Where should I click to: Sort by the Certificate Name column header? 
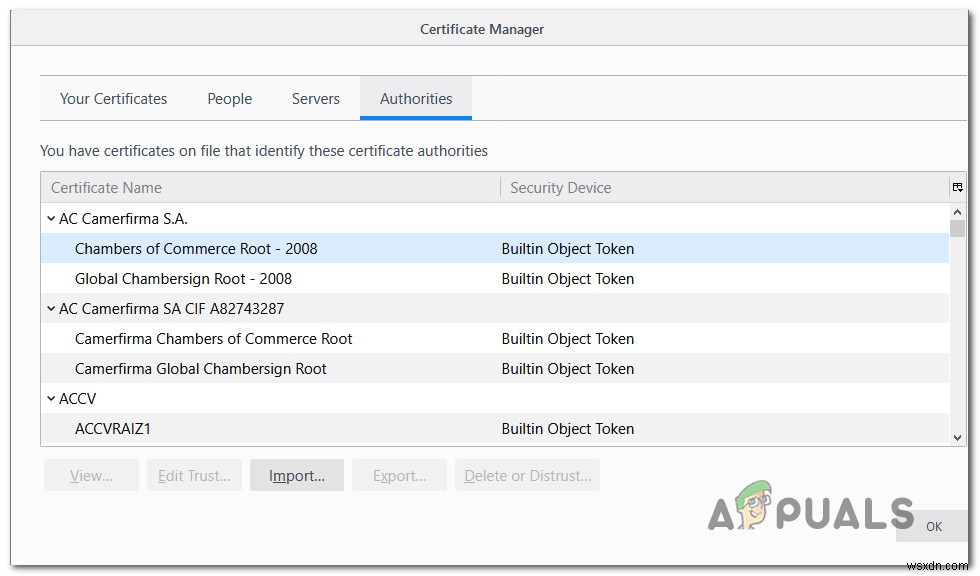pos(106,187)
